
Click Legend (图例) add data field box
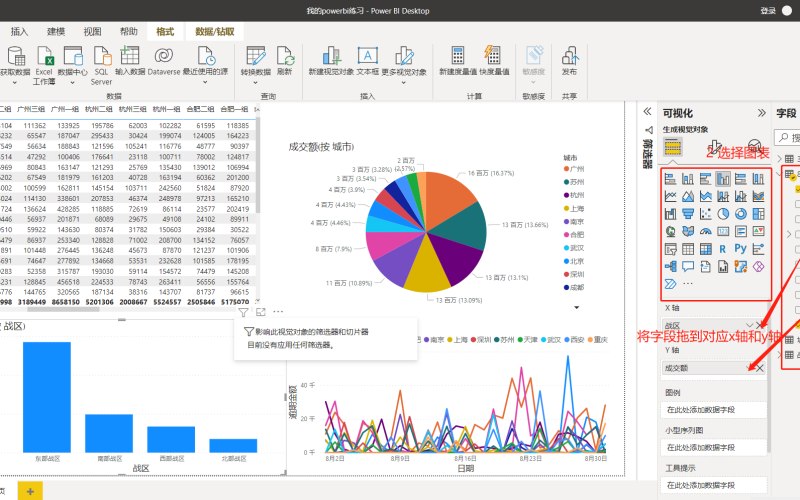click(x=714, y=410)
